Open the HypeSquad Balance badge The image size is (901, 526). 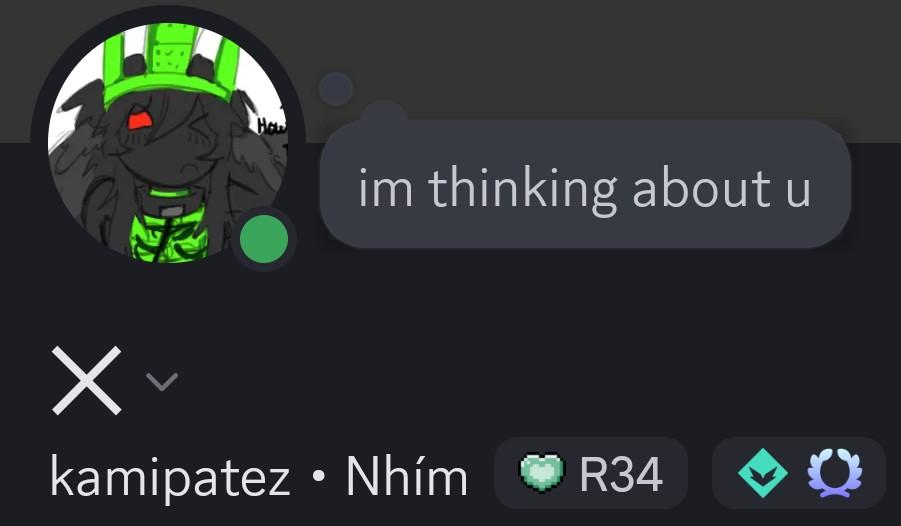pyautogui.click(x=763, y=473)
